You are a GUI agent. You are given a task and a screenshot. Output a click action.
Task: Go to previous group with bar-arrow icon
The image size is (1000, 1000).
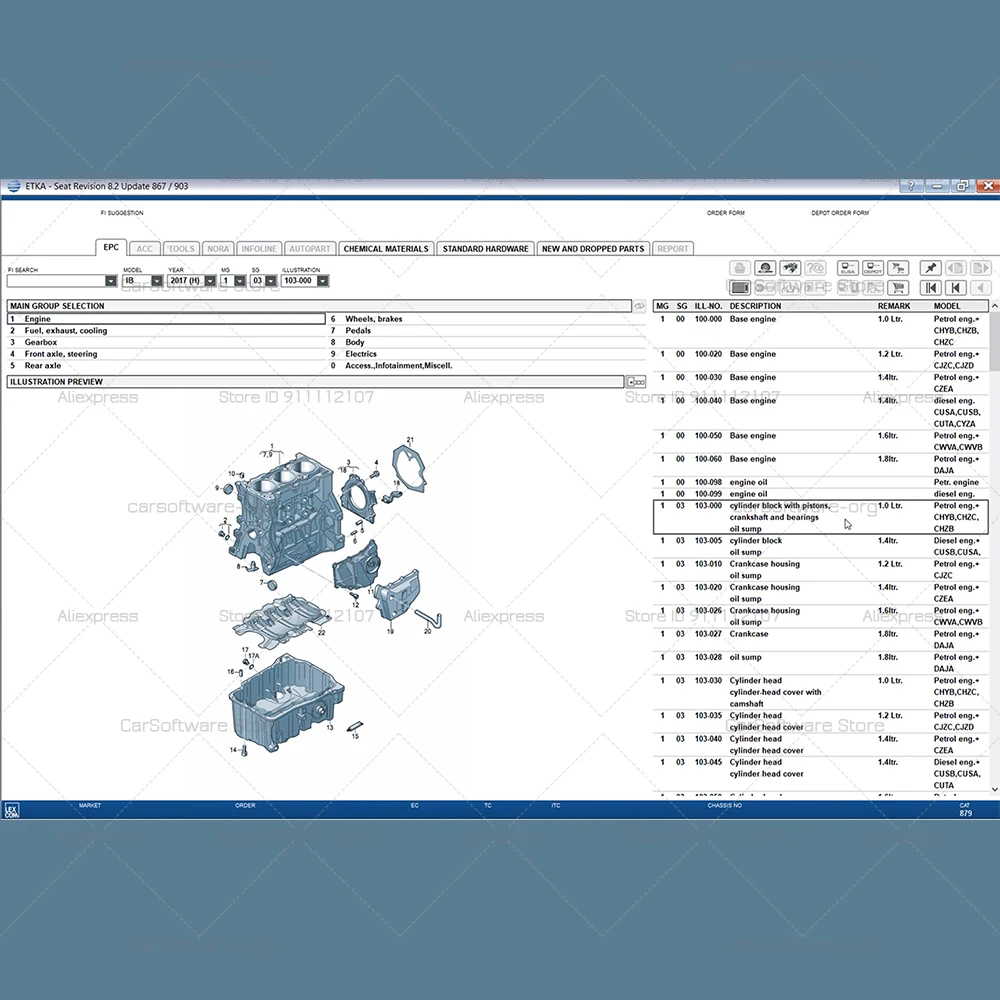[x=955, y=288]
